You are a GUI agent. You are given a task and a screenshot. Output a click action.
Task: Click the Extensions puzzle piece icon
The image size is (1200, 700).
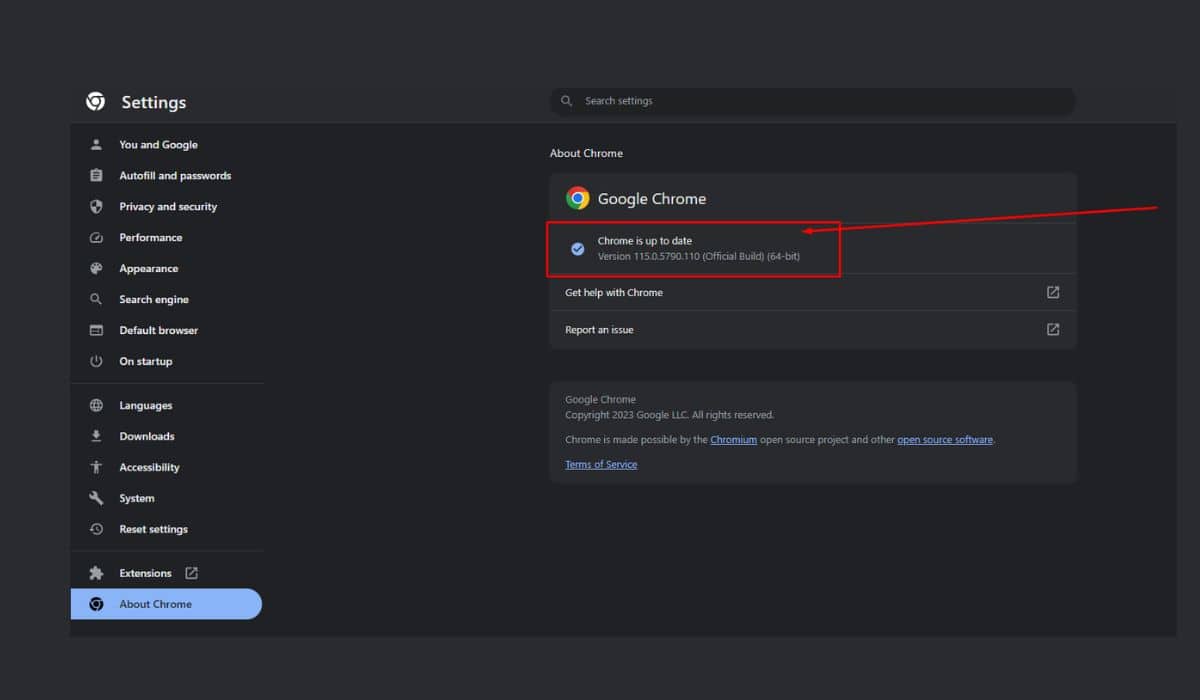coord(96,574)
